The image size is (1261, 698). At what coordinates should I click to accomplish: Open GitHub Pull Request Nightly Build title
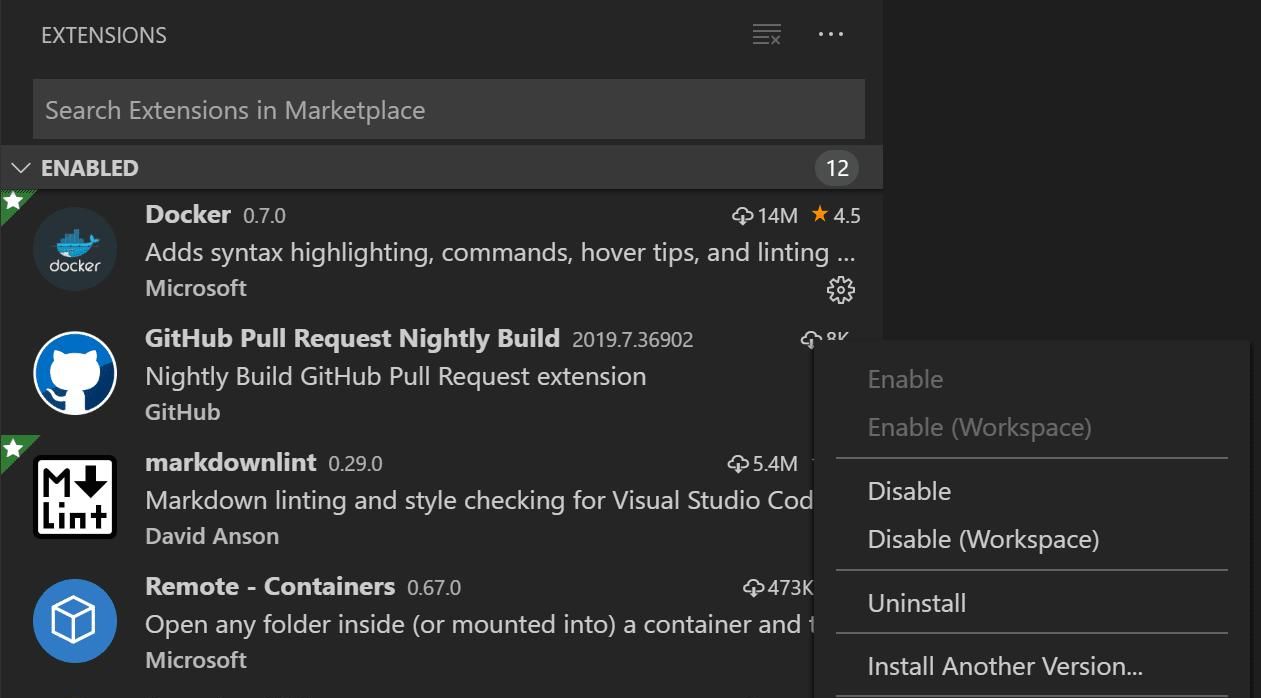click(352, 338)
